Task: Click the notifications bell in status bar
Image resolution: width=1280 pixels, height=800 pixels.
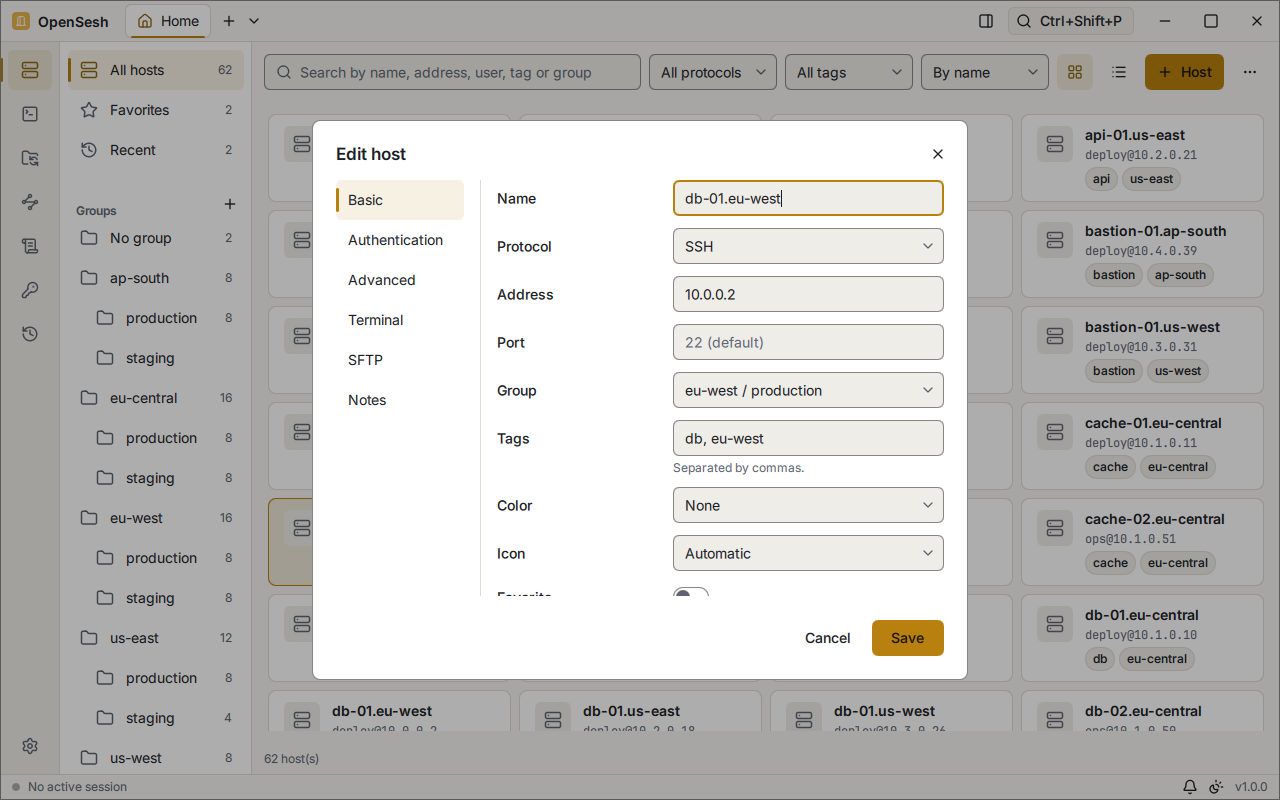Action: click(x=1190, y=787)
